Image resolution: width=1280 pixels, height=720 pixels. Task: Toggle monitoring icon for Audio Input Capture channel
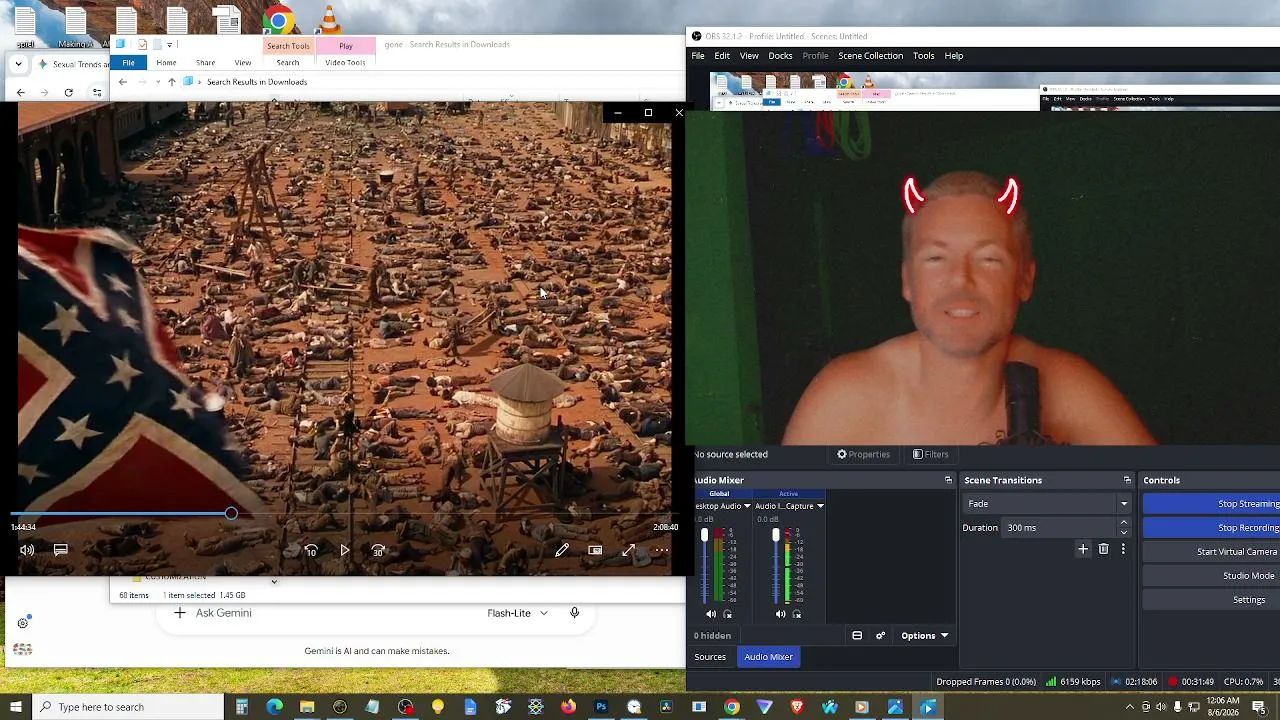point(797,614)
